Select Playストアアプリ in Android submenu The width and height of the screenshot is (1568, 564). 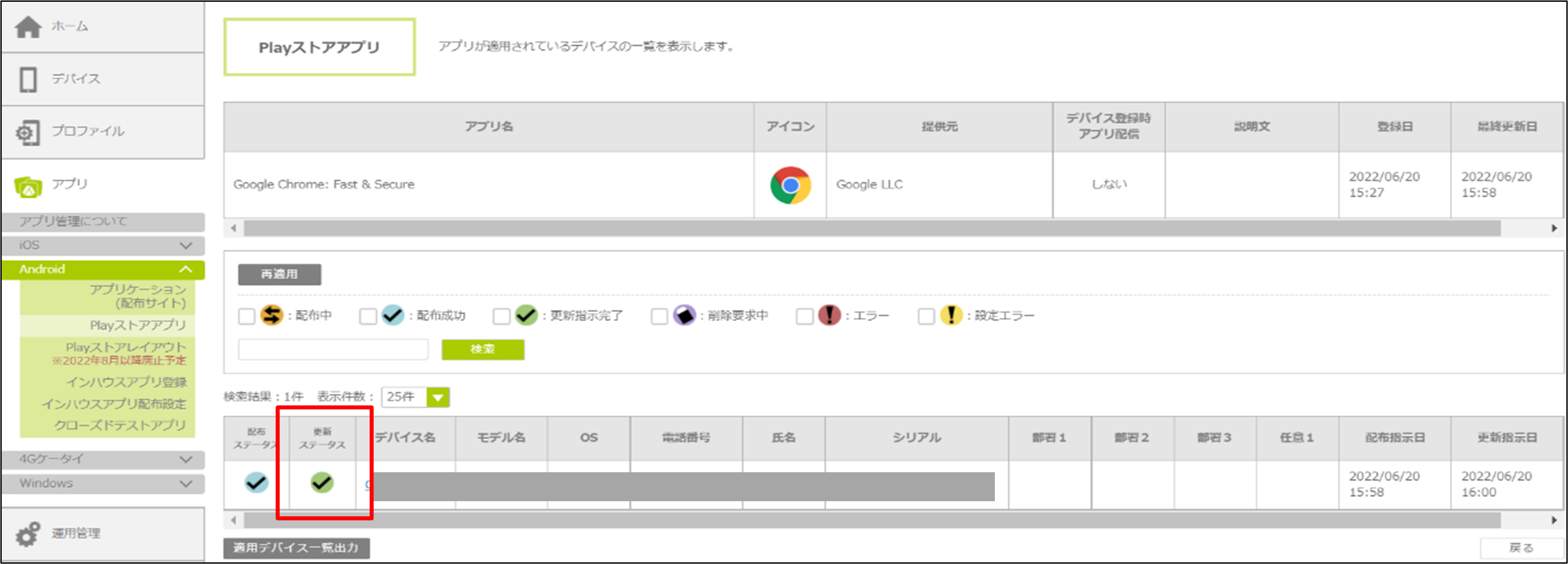point(138,325)
